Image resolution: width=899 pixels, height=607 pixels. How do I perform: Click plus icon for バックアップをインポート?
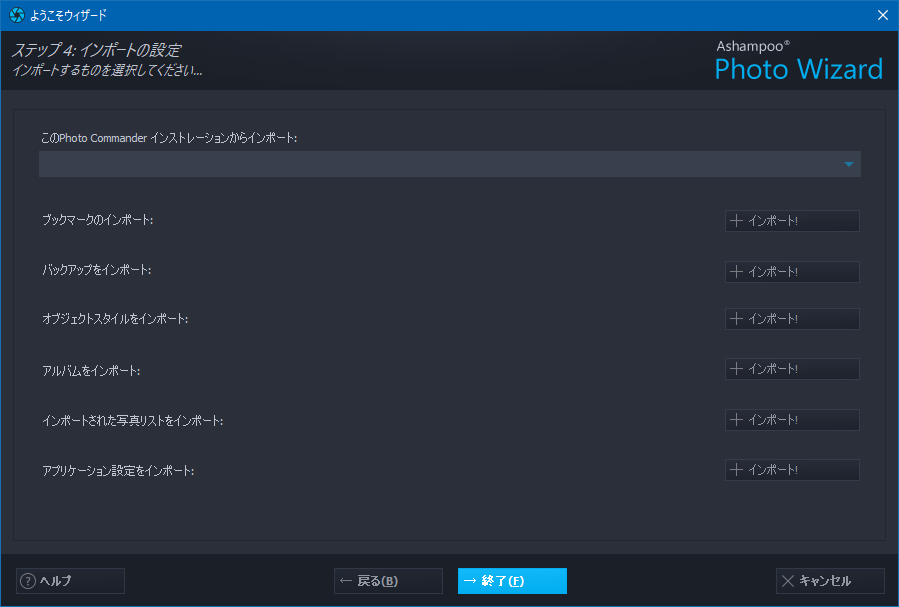click(736, 272)
